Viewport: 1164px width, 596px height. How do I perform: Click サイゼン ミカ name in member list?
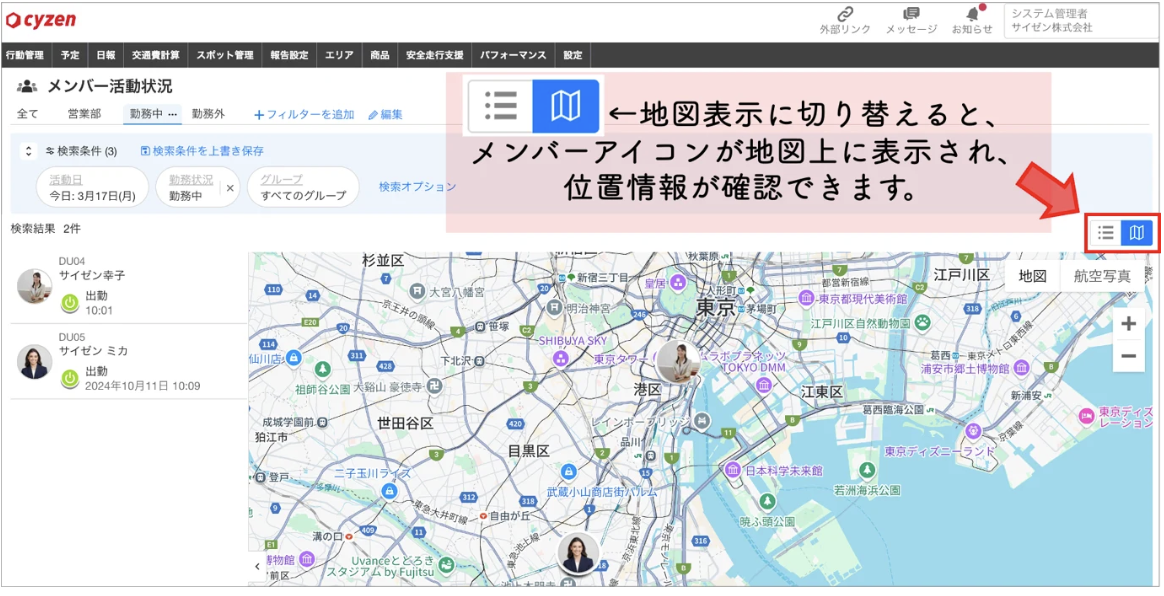(94, 351)
